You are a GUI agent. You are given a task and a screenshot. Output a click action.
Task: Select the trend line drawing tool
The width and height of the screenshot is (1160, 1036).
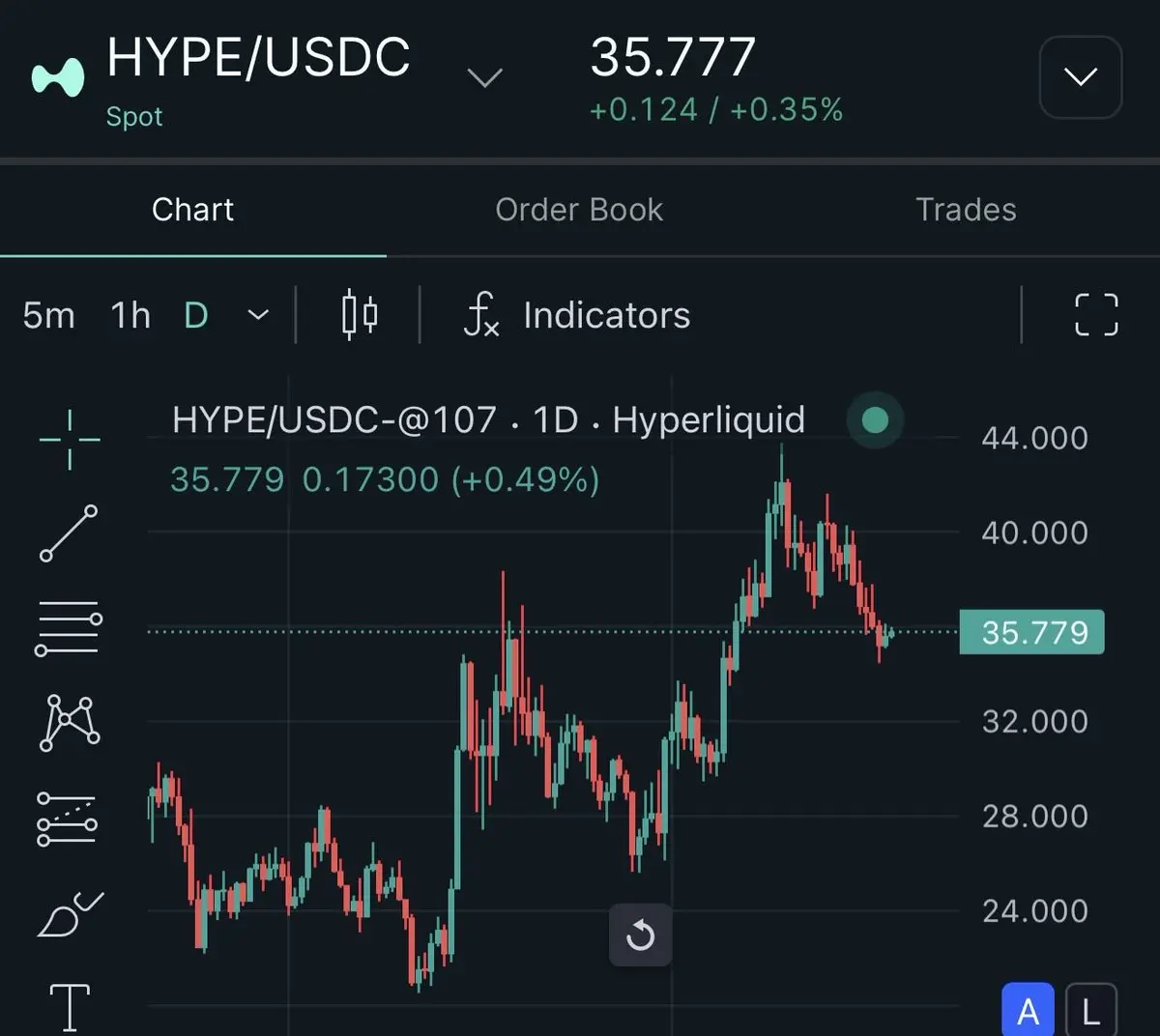(x=69, y=532)
